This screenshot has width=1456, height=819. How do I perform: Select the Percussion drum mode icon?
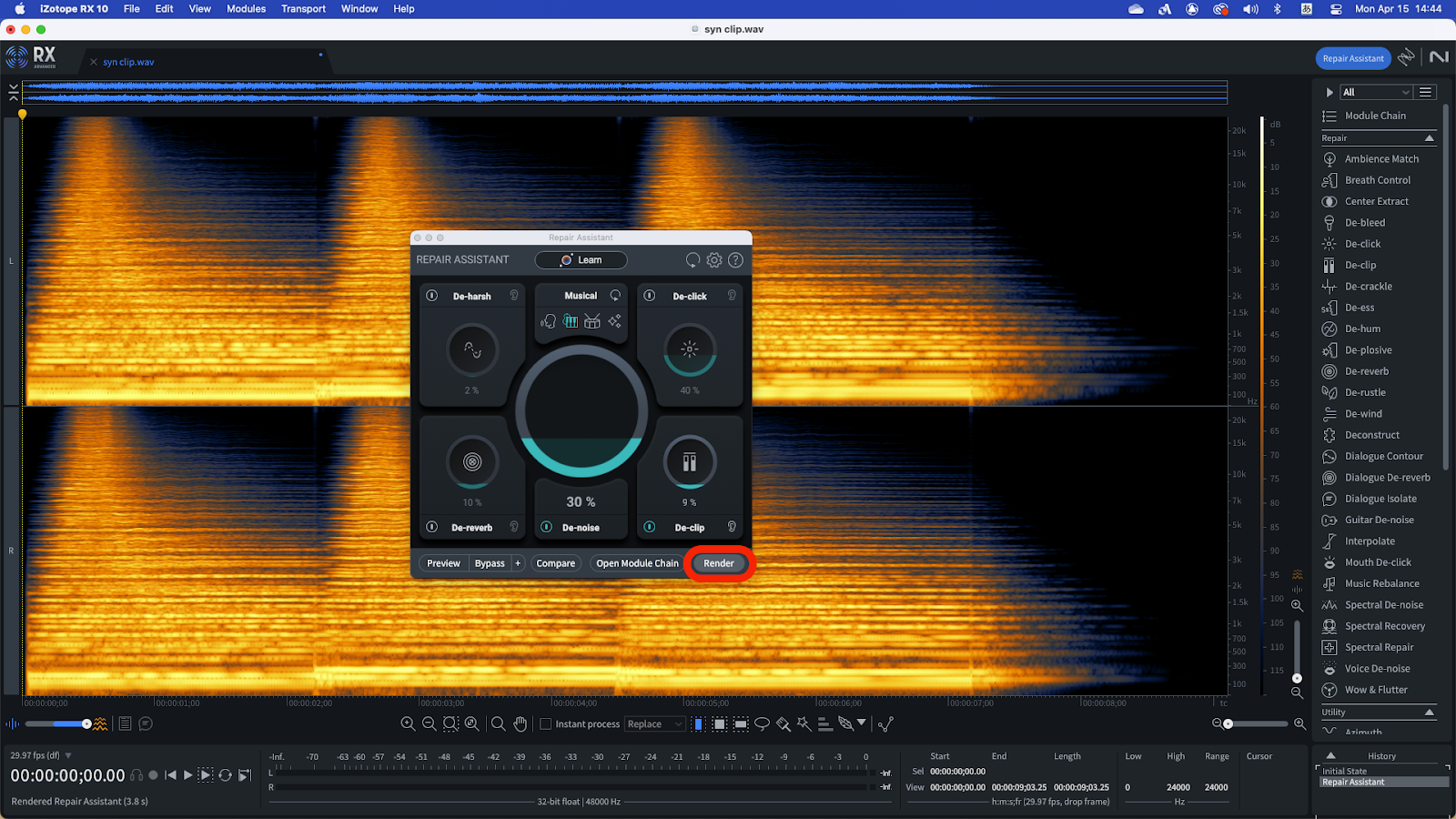pos(592,321)
